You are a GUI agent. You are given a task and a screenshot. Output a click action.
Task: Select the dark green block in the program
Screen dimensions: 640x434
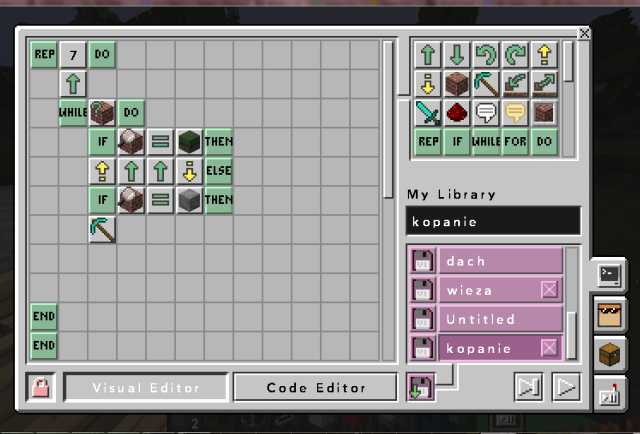[189, 142]
